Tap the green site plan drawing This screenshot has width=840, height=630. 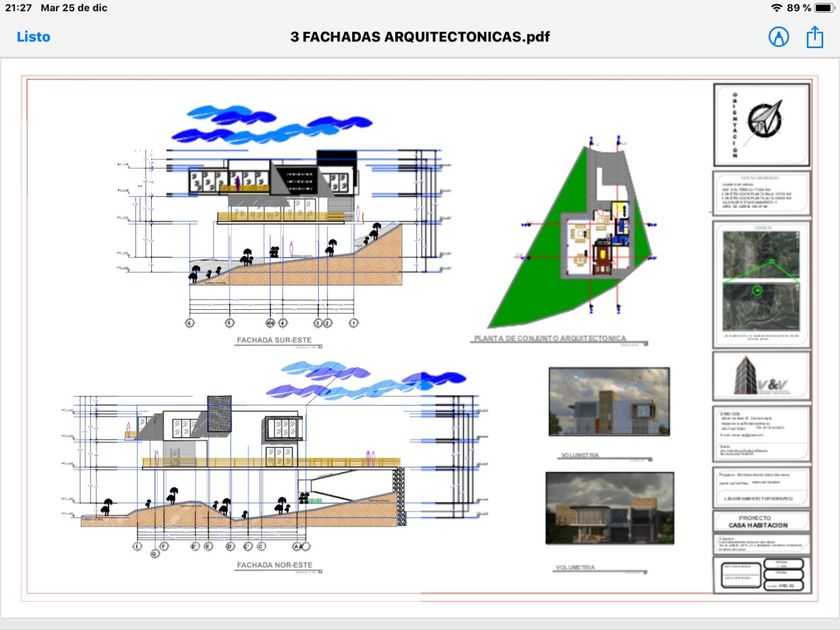(571, 236)
